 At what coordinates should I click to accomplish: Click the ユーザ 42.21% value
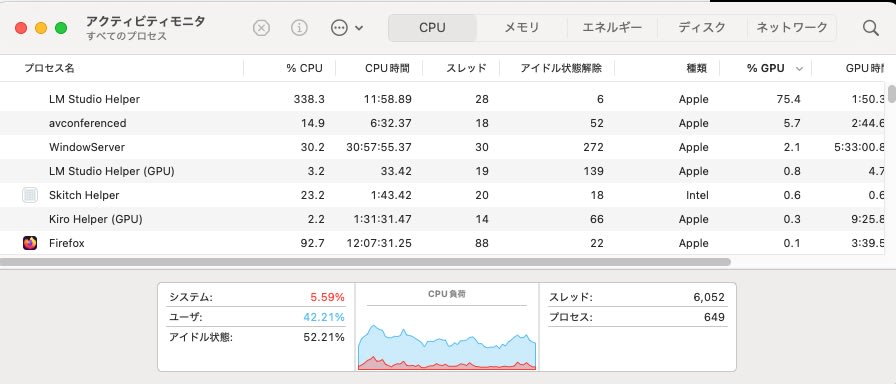tap(324, 317)
